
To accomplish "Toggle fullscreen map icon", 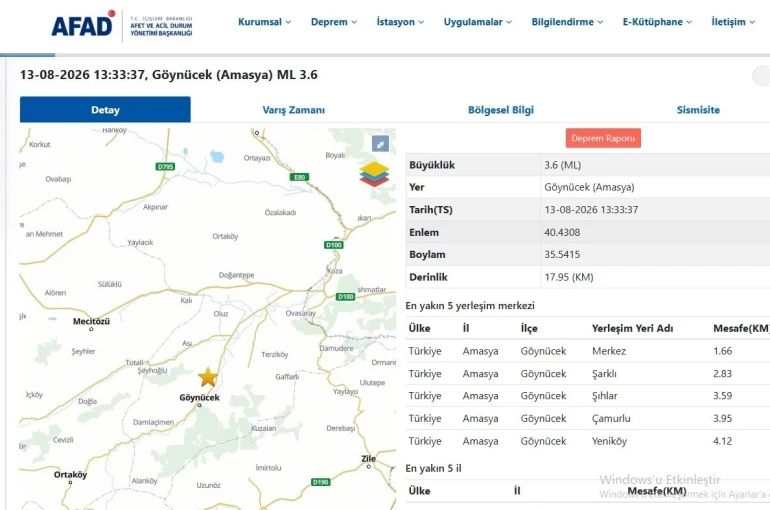I will pos(381,144).
